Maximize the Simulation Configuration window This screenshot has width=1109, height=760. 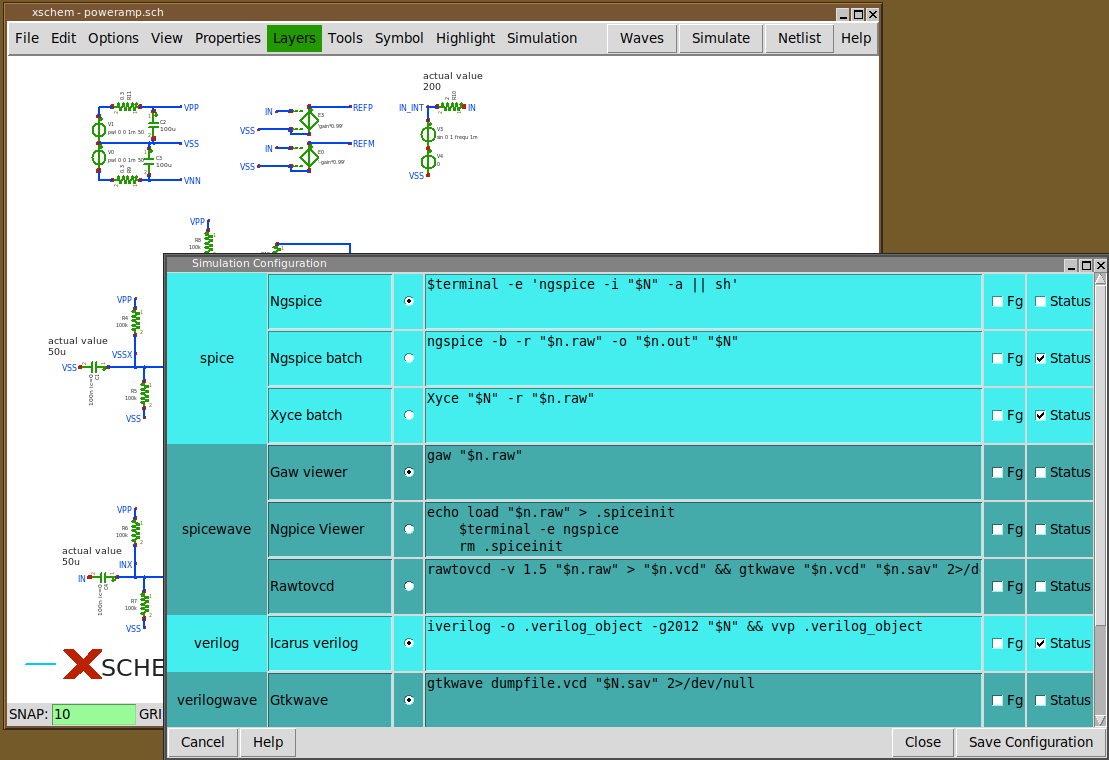click(1086, 264)
